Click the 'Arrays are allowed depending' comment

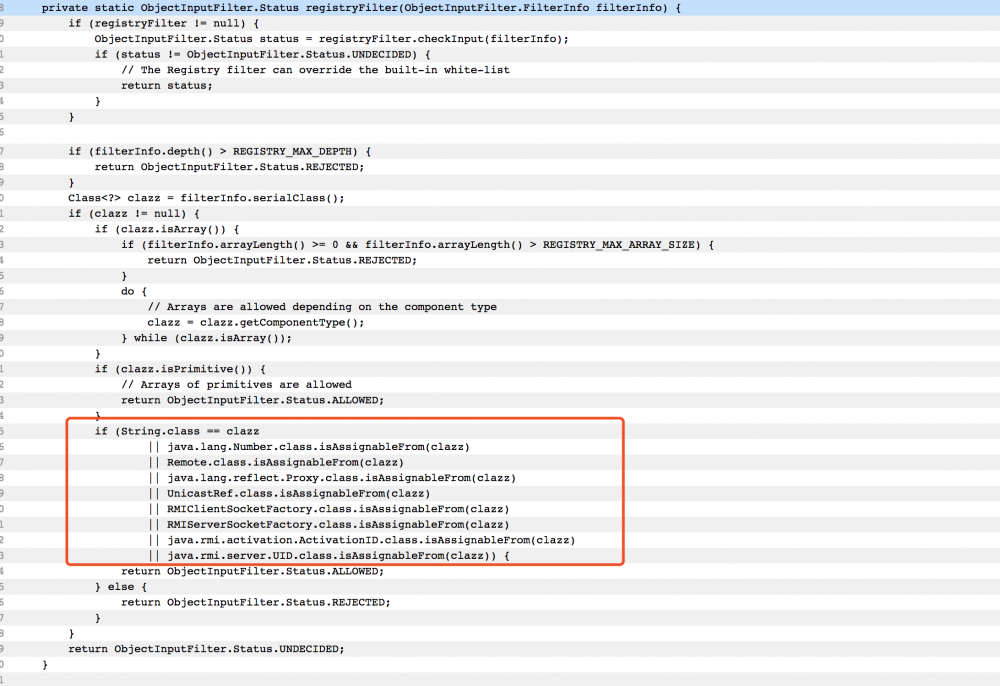tap(322, 307)
